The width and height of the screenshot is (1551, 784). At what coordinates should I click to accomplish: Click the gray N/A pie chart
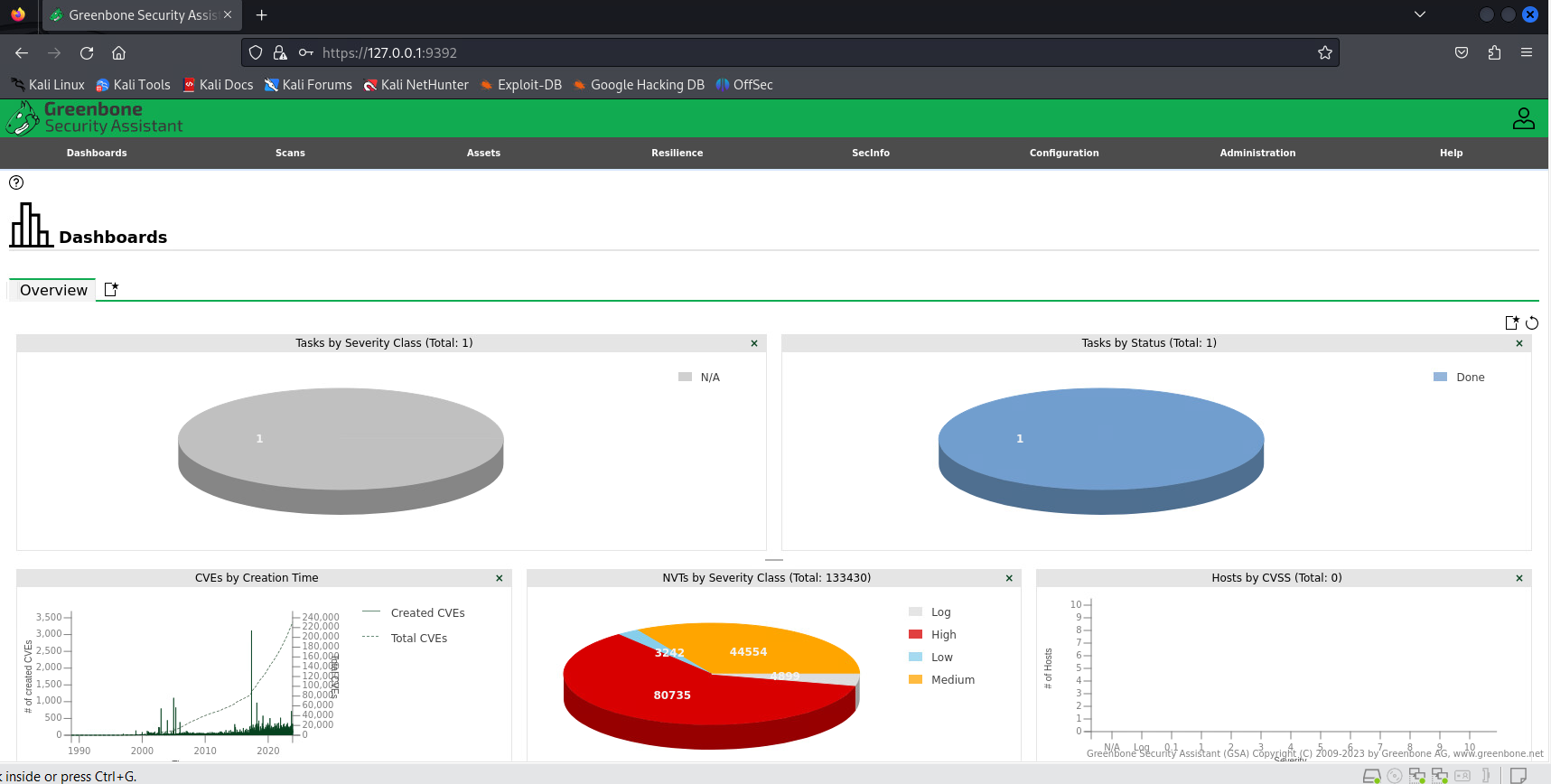pos(341,451)
